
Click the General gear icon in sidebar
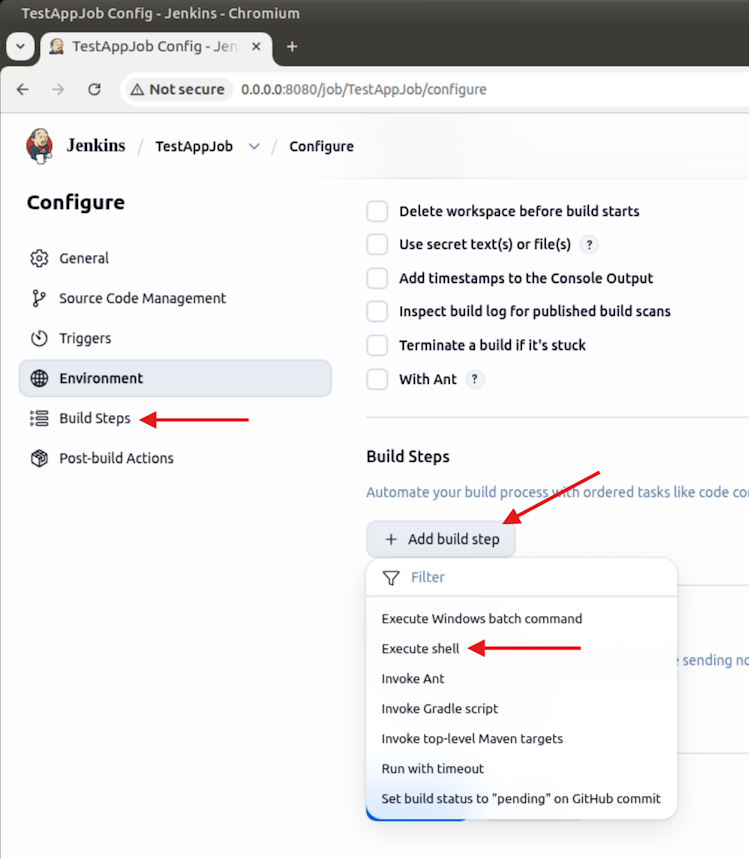click(x=39, y=258)
